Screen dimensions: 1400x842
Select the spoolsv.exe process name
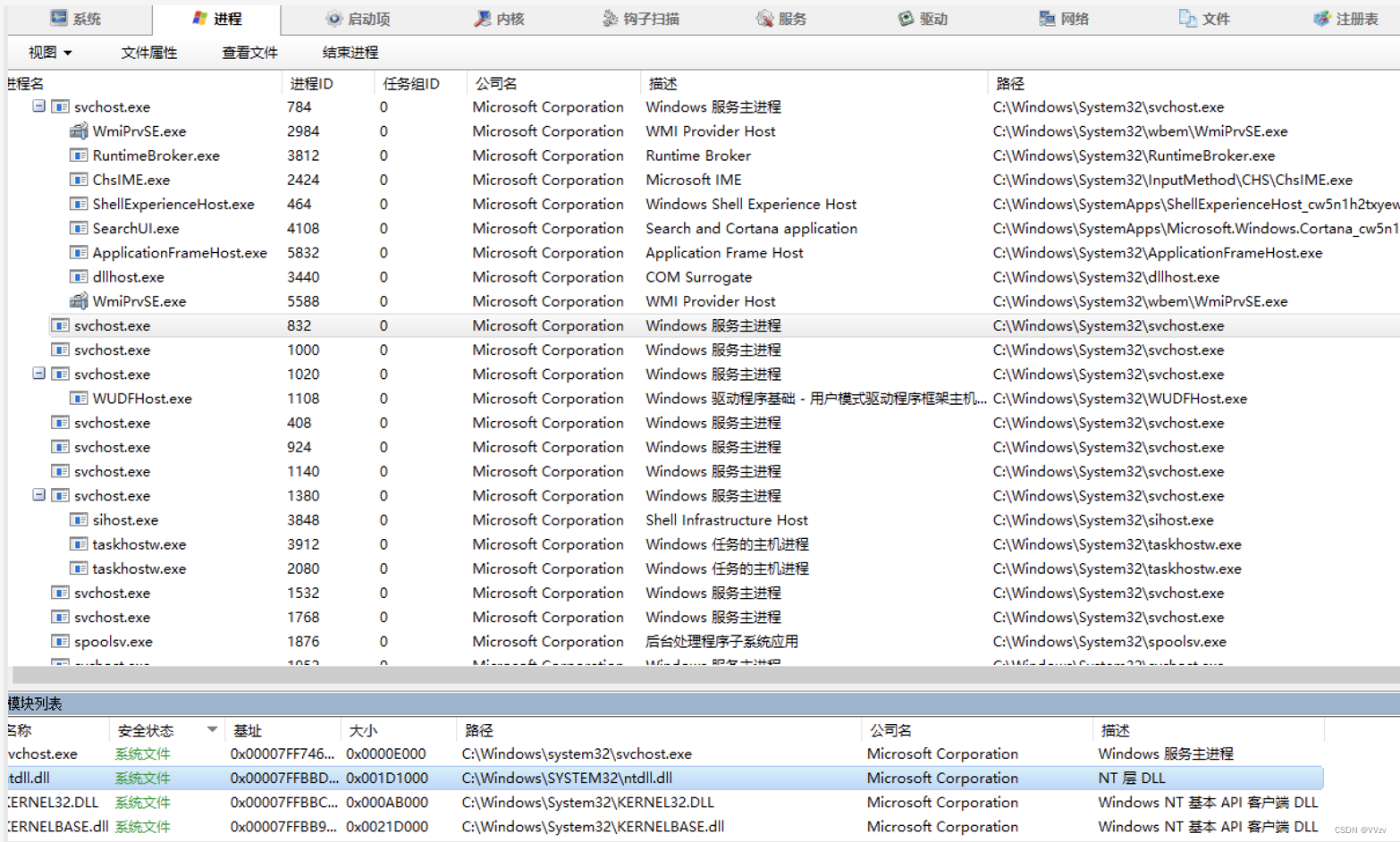(x=114, y=641)
